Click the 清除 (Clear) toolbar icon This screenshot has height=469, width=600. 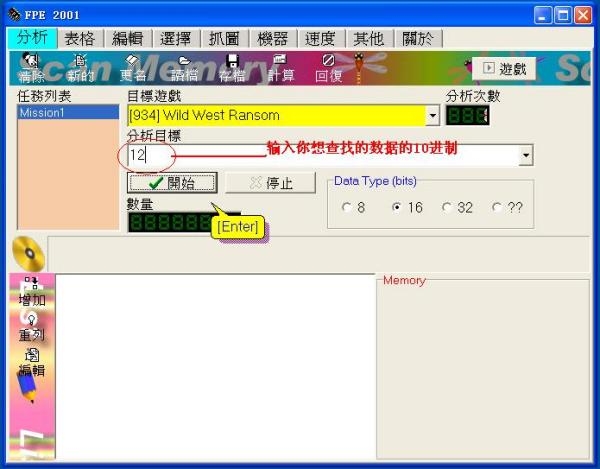[x=31, y=68]
